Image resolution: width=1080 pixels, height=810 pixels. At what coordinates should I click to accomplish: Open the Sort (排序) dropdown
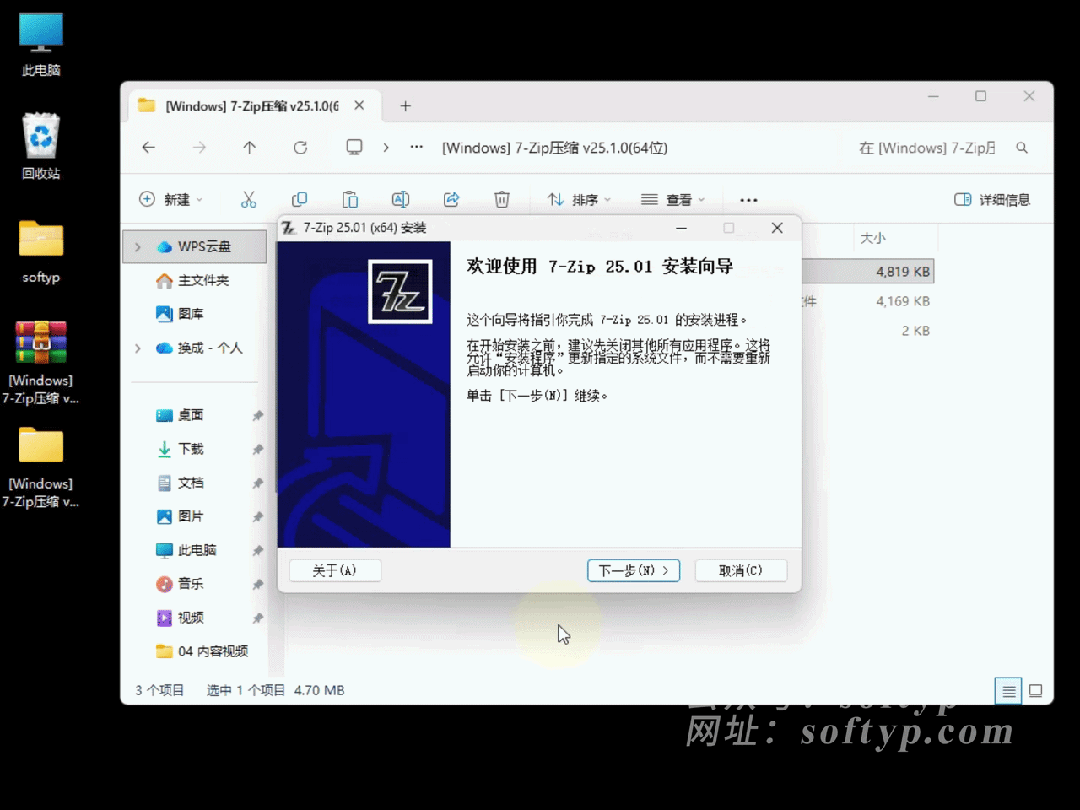click(579, 200)
